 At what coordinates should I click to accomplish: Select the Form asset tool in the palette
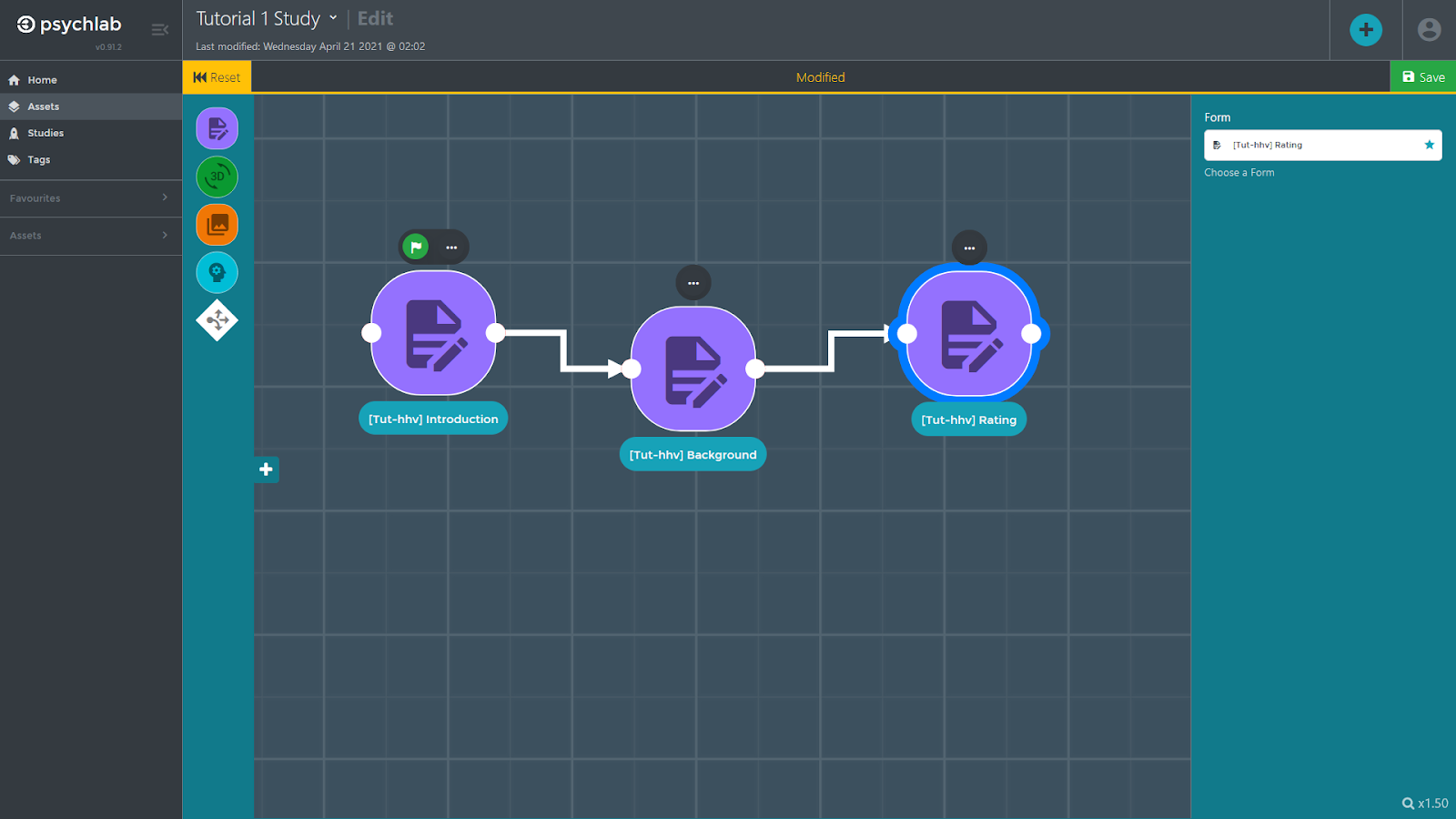pos(217,128)
